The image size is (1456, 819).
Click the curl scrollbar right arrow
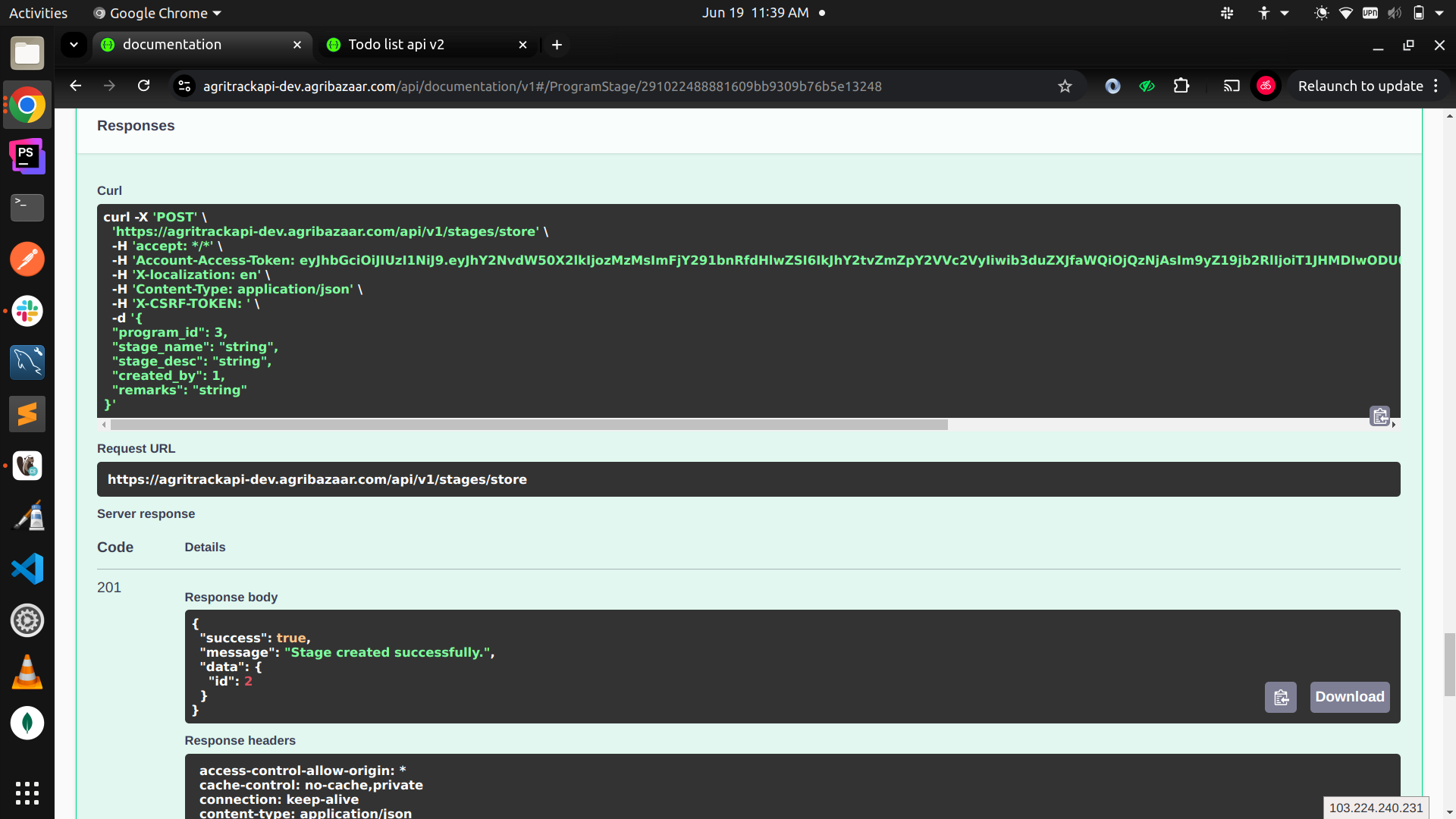pos(1394,425)
